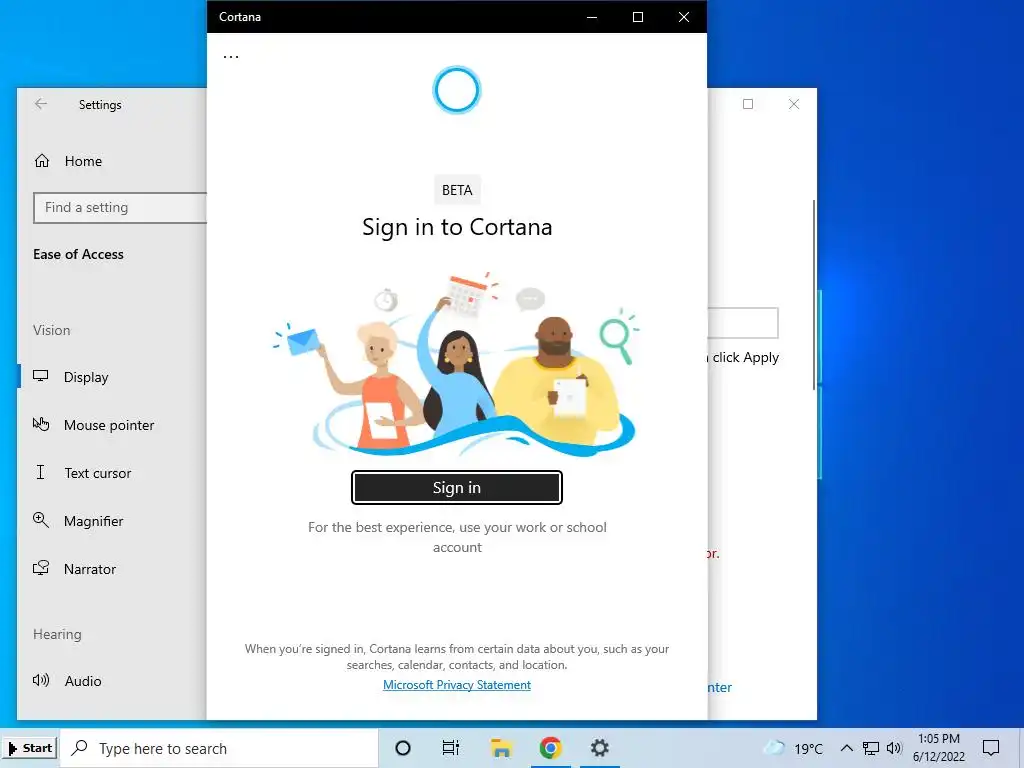The image size is (1024, 768).
Task: Close the Settings window
Action: pyautogui.click(x=793, y=104)
